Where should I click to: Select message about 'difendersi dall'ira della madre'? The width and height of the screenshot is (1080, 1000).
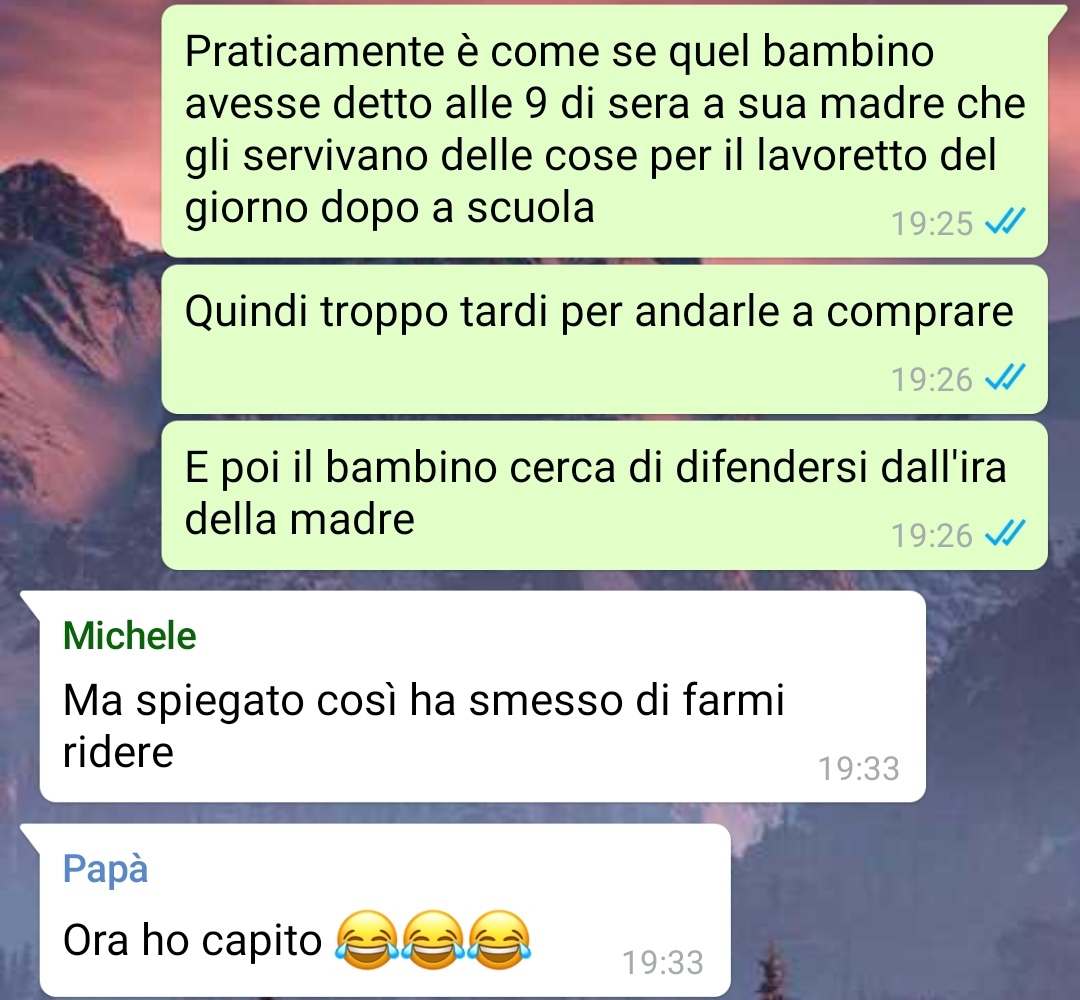tap(604, 495)
